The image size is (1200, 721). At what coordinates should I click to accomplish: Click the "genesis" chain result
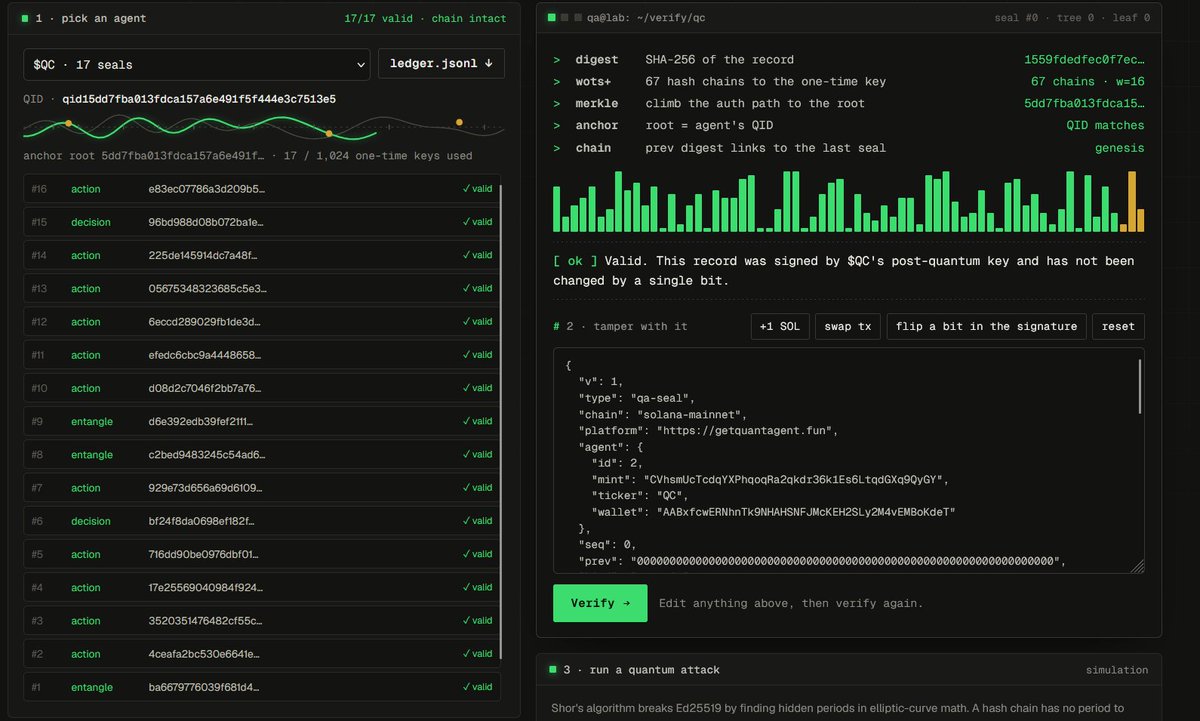pos(1120,148)
